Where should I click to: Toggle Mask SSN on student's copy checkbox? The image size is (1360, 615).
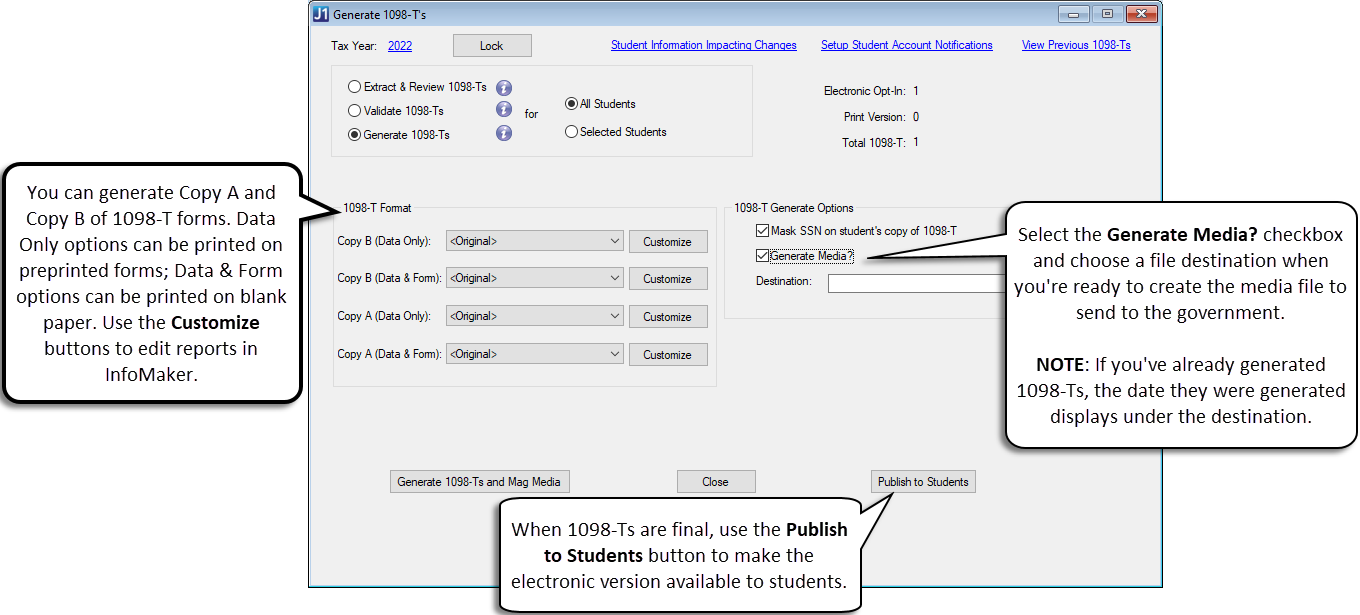pyautogui.click(x=763, y=231)
